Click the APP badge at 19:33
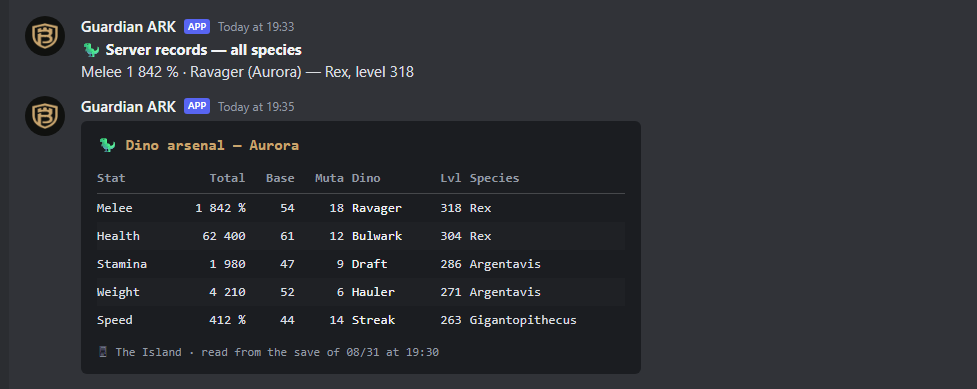This screenshot has height=389, width=977. pyautogui.click(x=197, y=27)
